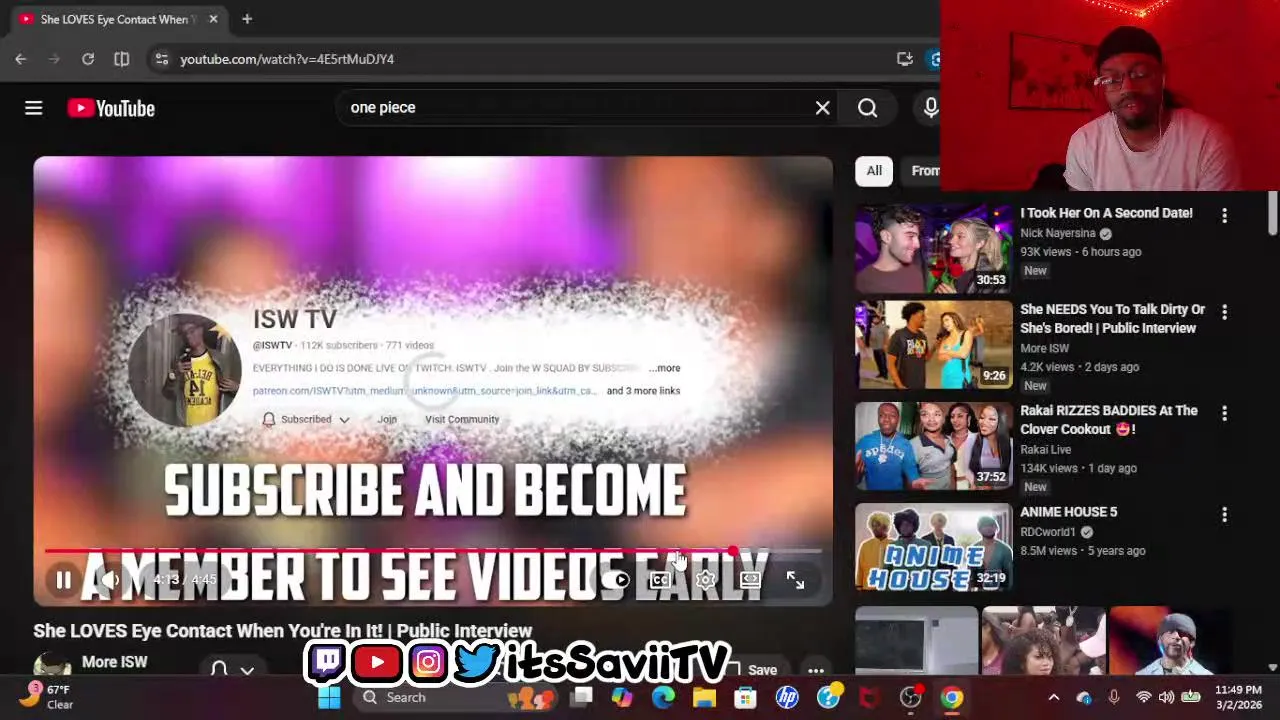Open Task View on the taskbar
The image size is (1280, 720).
click(x=581, y=697)
